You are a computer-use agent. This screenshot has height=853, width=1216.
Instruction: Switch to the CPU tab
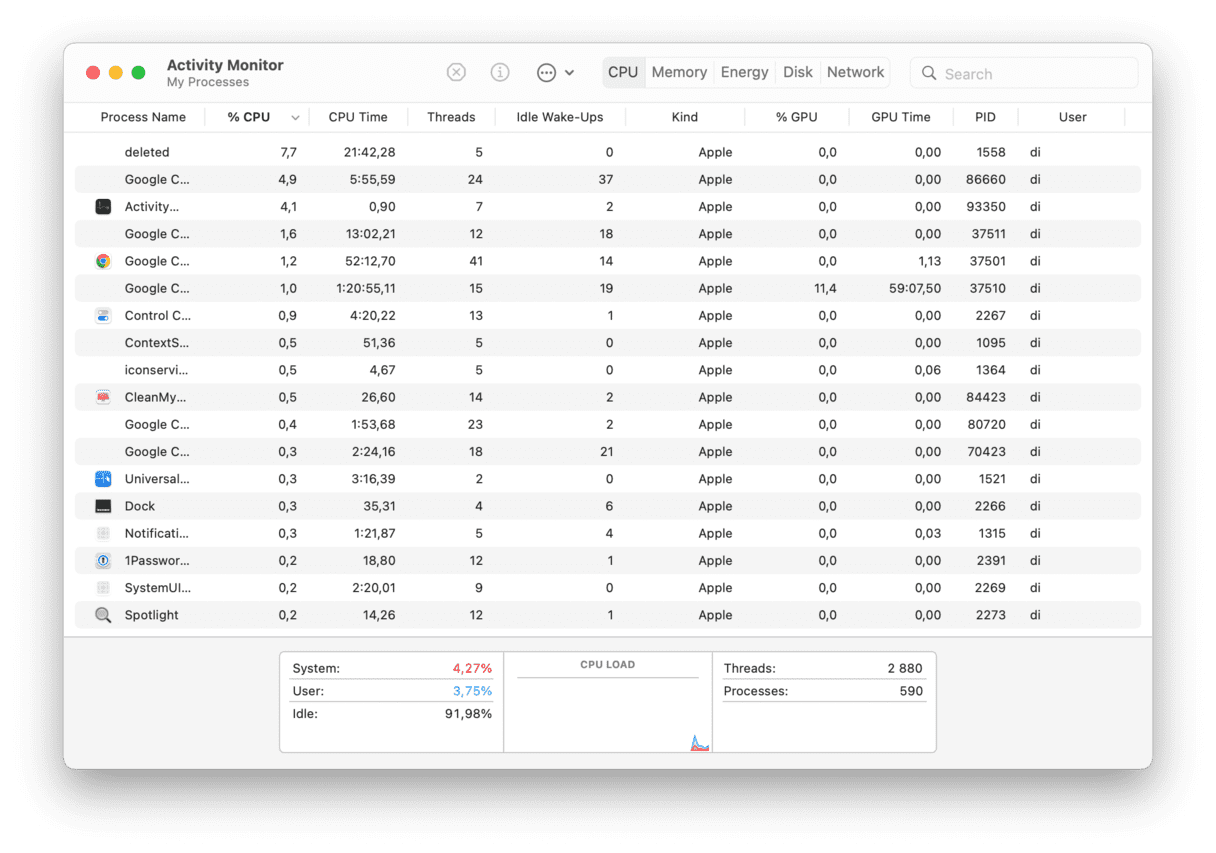pos(623,72)
